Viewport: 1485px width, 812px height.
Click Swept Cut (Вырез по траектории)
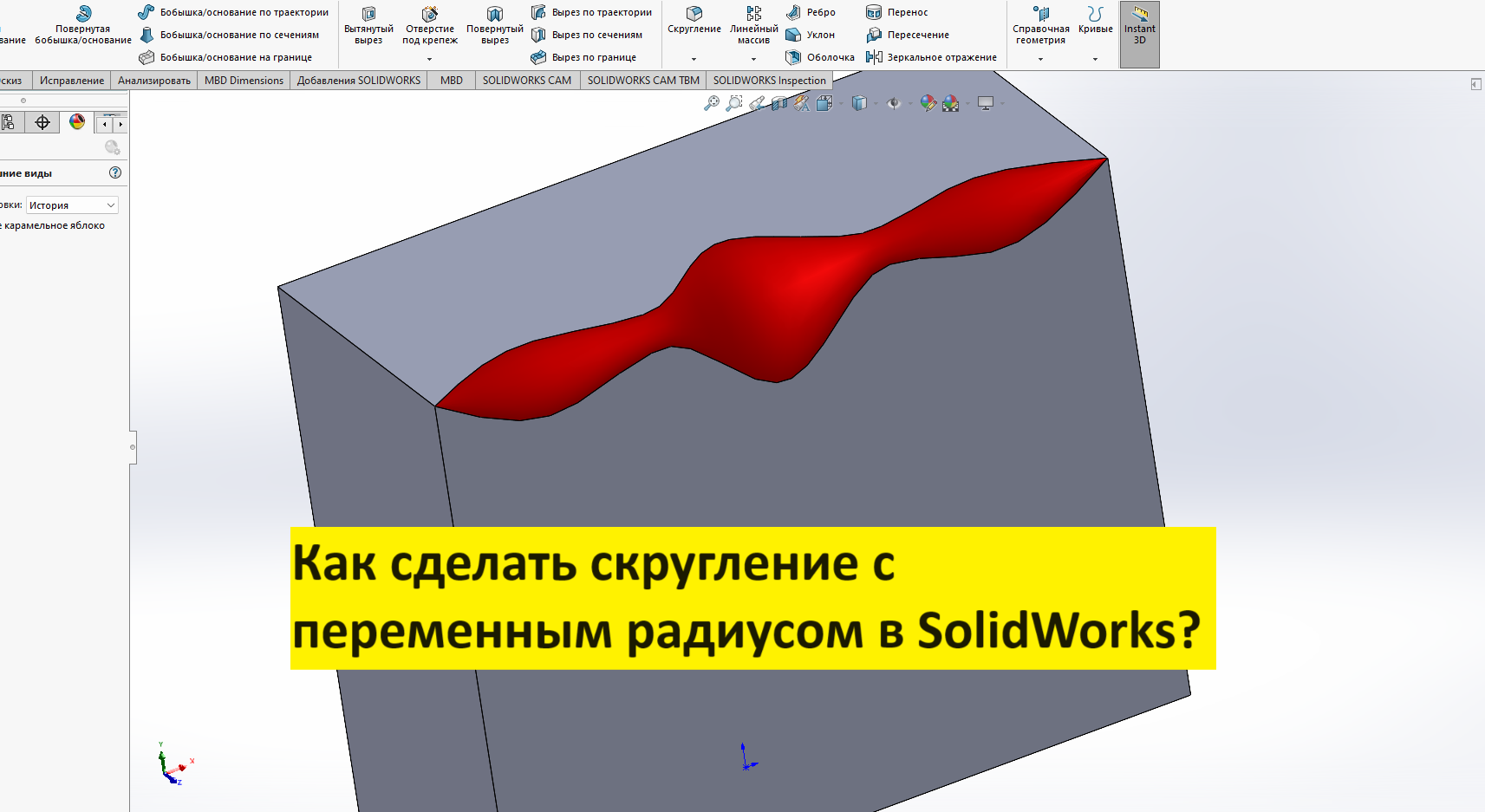pyautogui.click(x=591, y=12)
